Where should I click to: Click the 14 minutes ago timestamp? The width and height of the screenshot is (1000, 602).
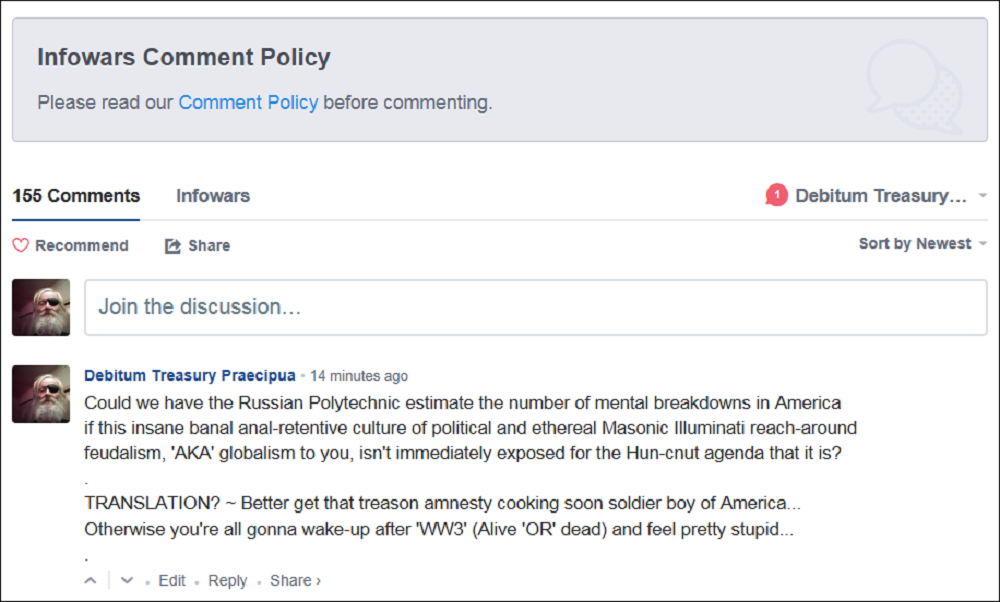coord(359,376)
